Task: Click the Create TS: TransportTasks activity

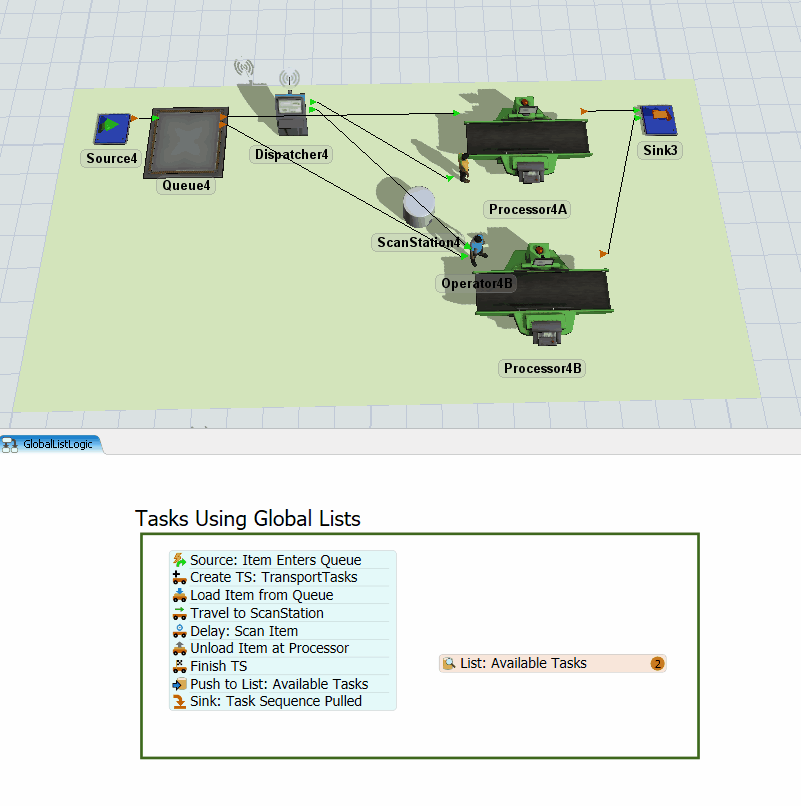Action: 273,577
